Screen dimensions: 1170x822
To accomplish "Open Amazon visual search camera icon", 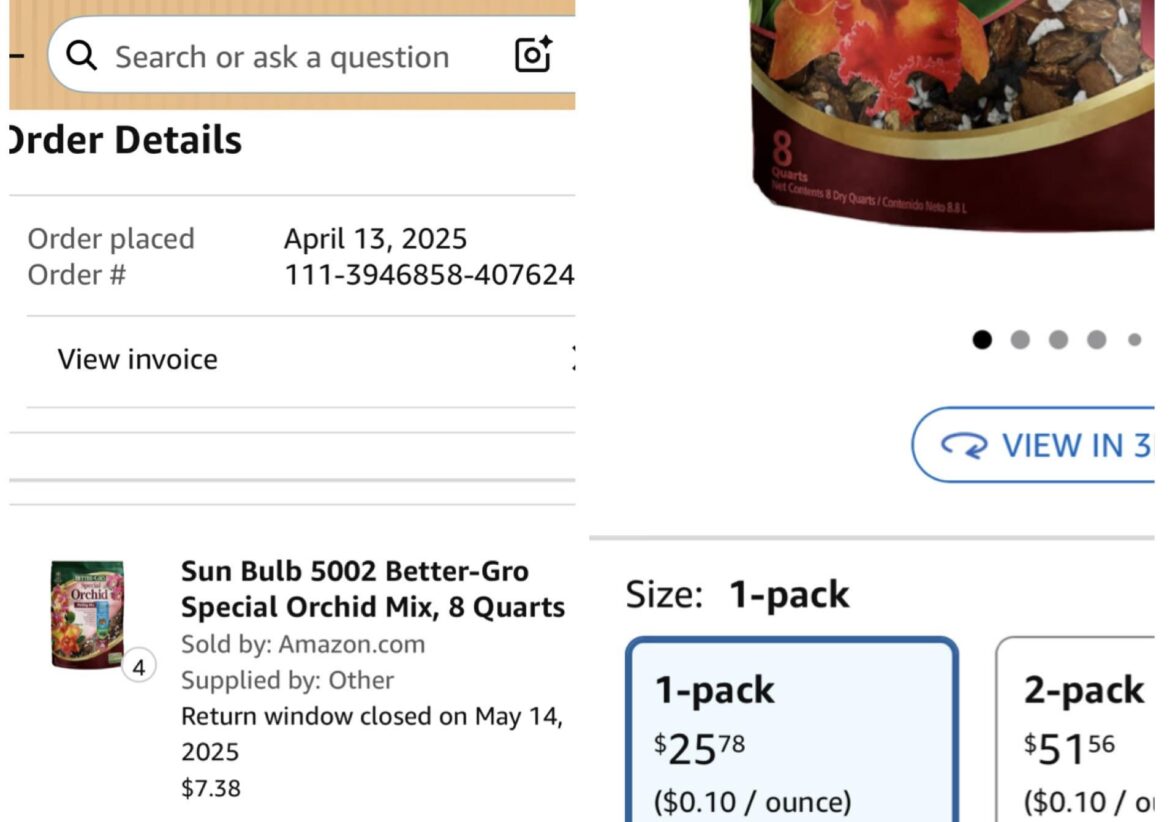I will (532, 55).
